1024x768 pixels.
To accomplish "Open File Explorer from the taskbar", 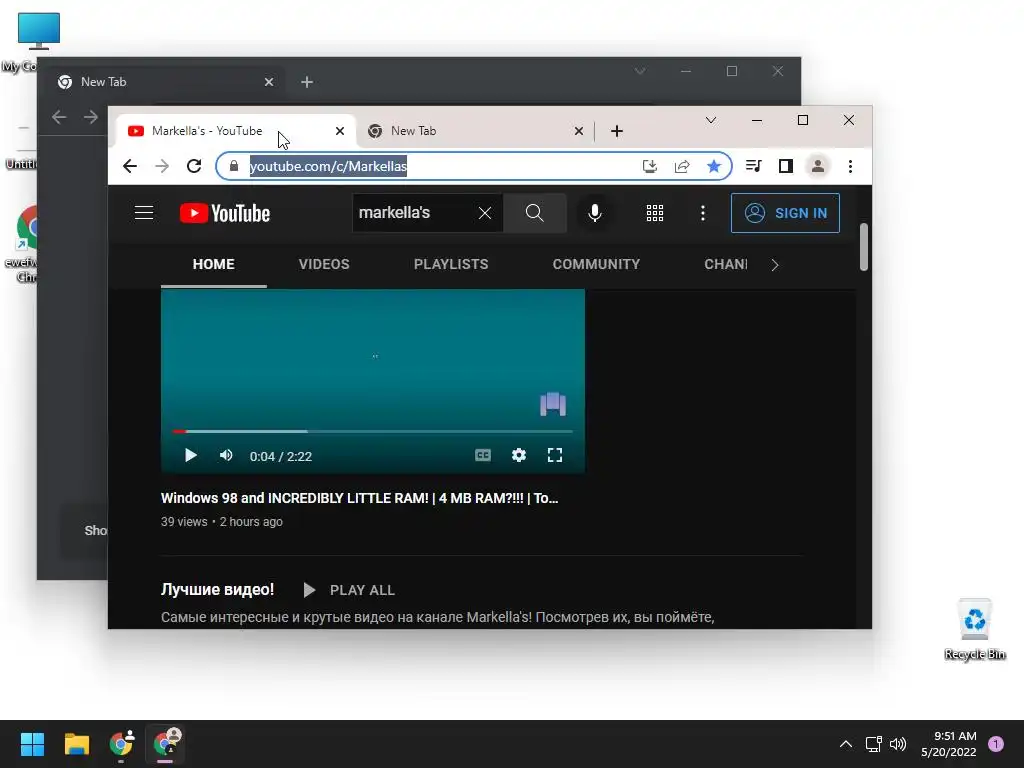I will (76, 744).
